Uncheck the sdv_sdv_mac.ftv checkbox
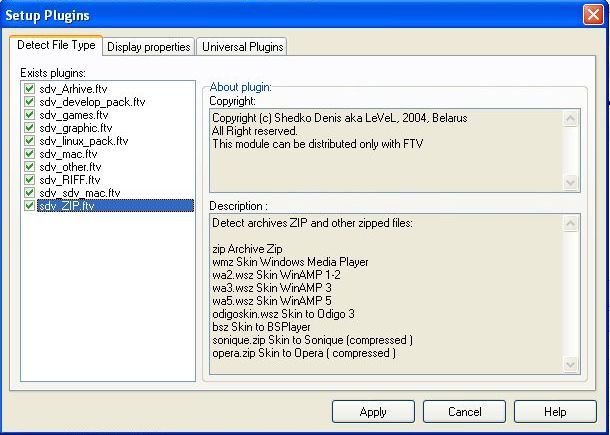Screen dimensions: 610x435 29,193
